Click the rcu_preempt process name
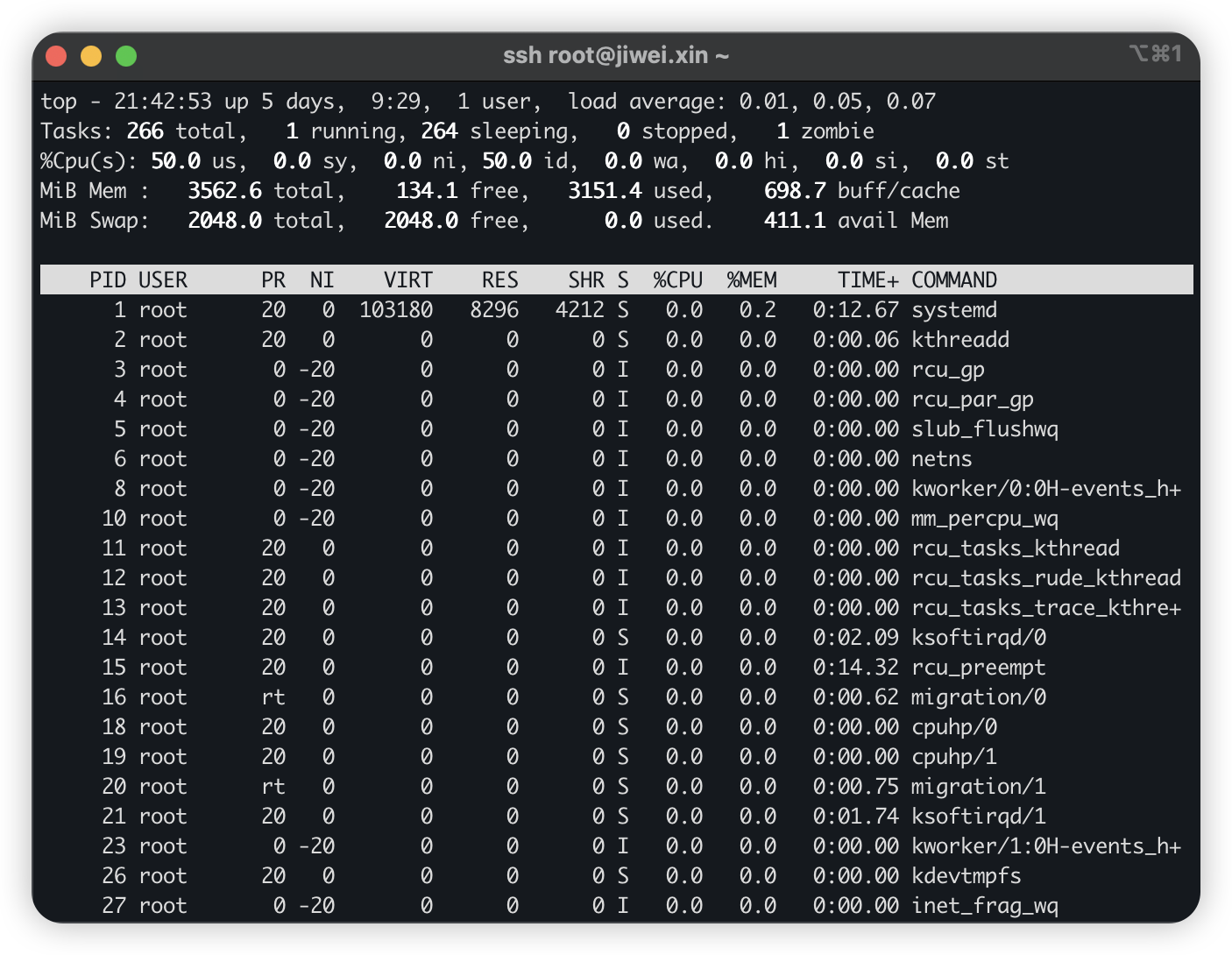 tap(978, 668)
